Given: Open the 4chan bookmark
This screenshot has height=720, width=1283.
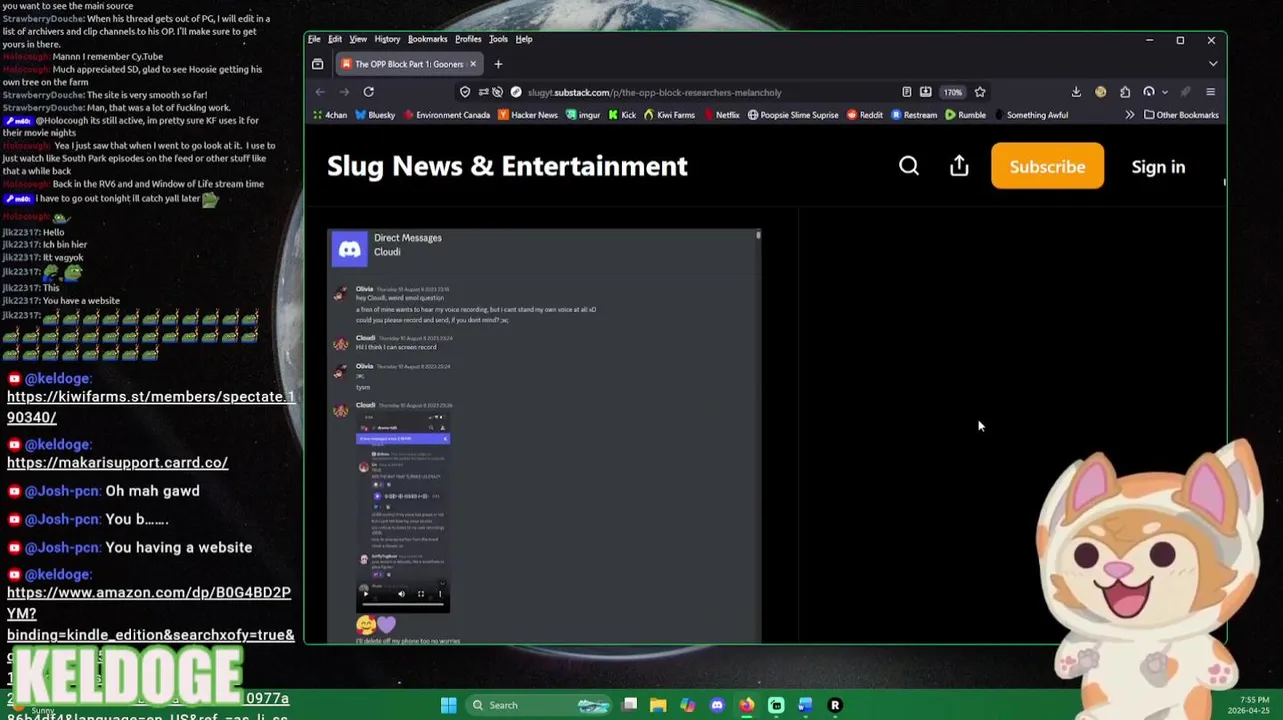Looking at the screenshot, I should click(x=330, y=115).
